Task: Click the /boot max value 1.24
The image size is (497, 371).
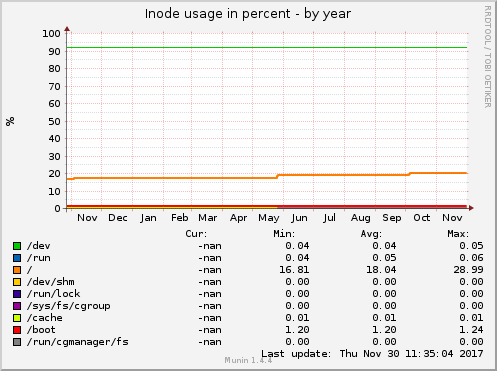Action: click(471, 330)
